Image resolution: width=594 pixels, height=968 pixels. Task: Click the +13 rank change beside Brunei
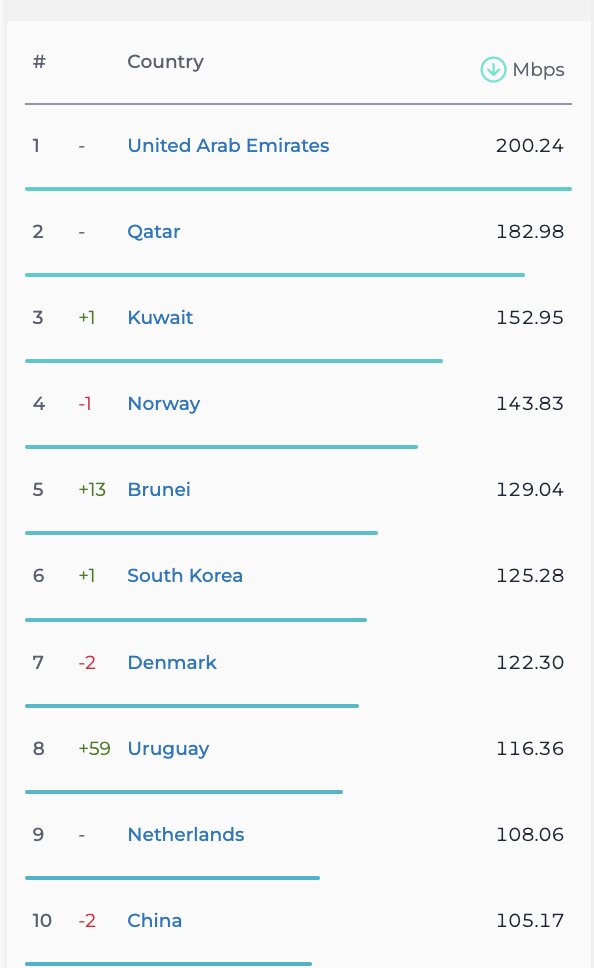click(x=90, y=489)
